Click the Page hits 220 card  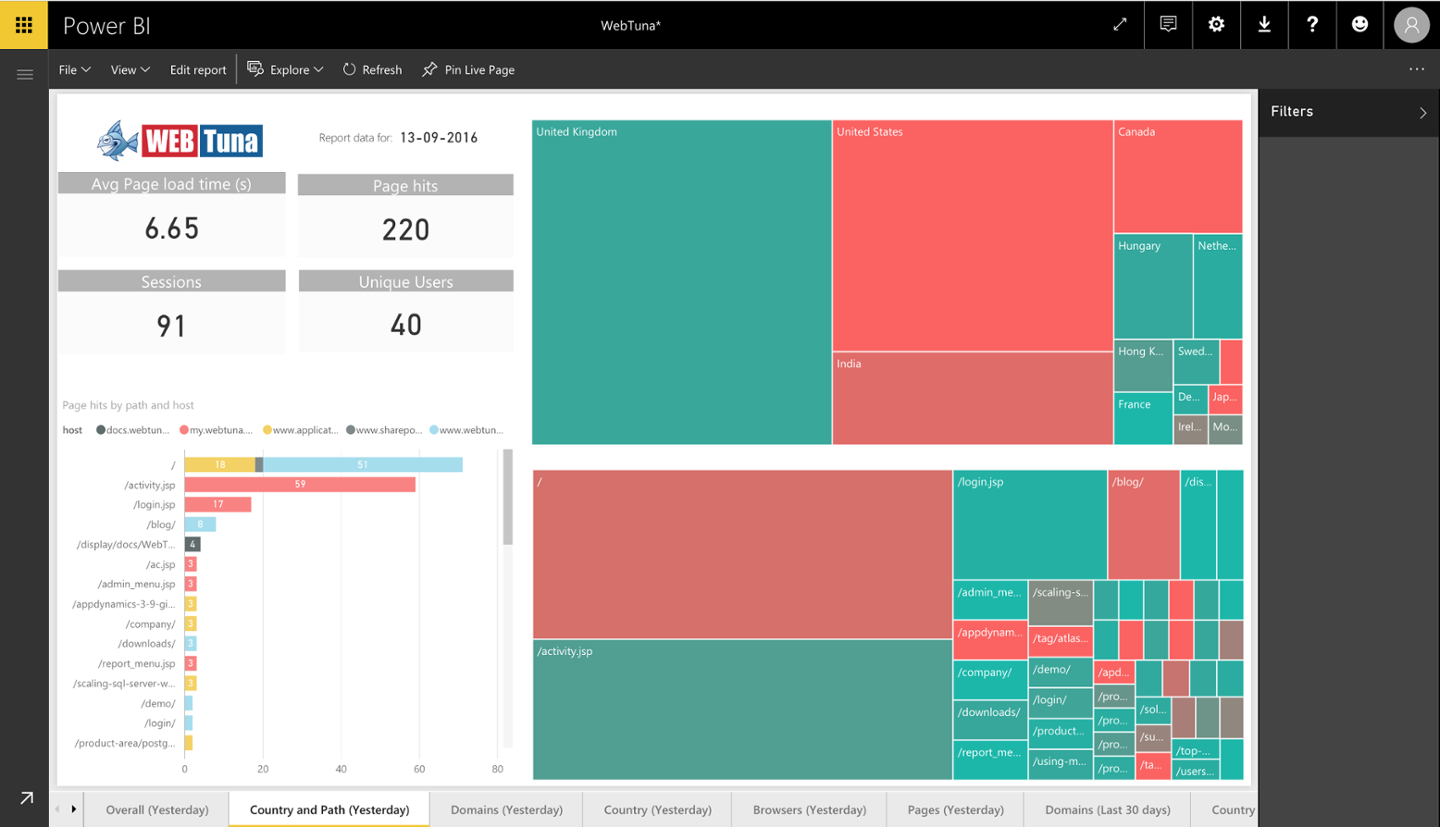click(x=405, y=216)
